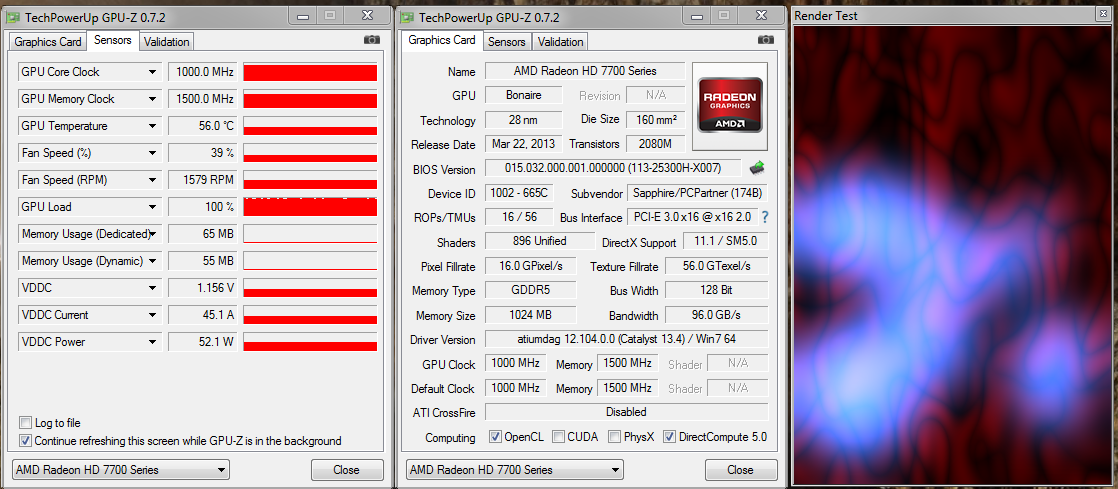Click the Subvendor value Sapphire/PCPartner
Viewport: 1118px width, 489px height.
coord(697,193)
